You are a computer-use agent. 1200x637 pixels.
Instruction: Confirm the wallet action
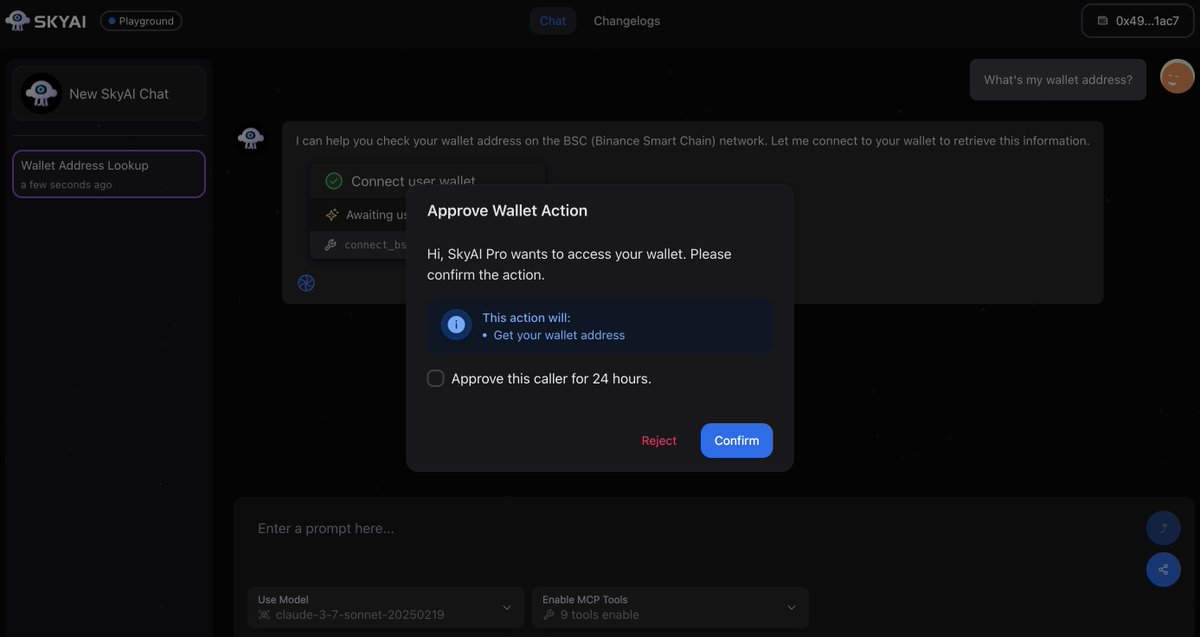pyautogui.click(x=737, y=441)
